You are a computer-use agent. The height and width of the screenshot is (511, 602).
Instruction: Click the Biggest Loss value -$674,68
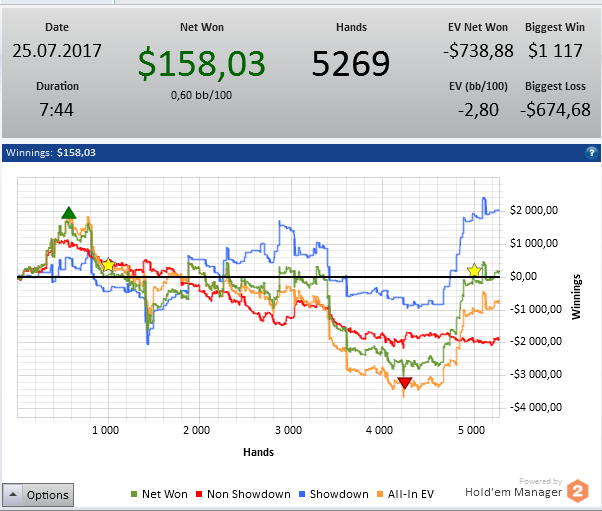(x=555, y=110)
